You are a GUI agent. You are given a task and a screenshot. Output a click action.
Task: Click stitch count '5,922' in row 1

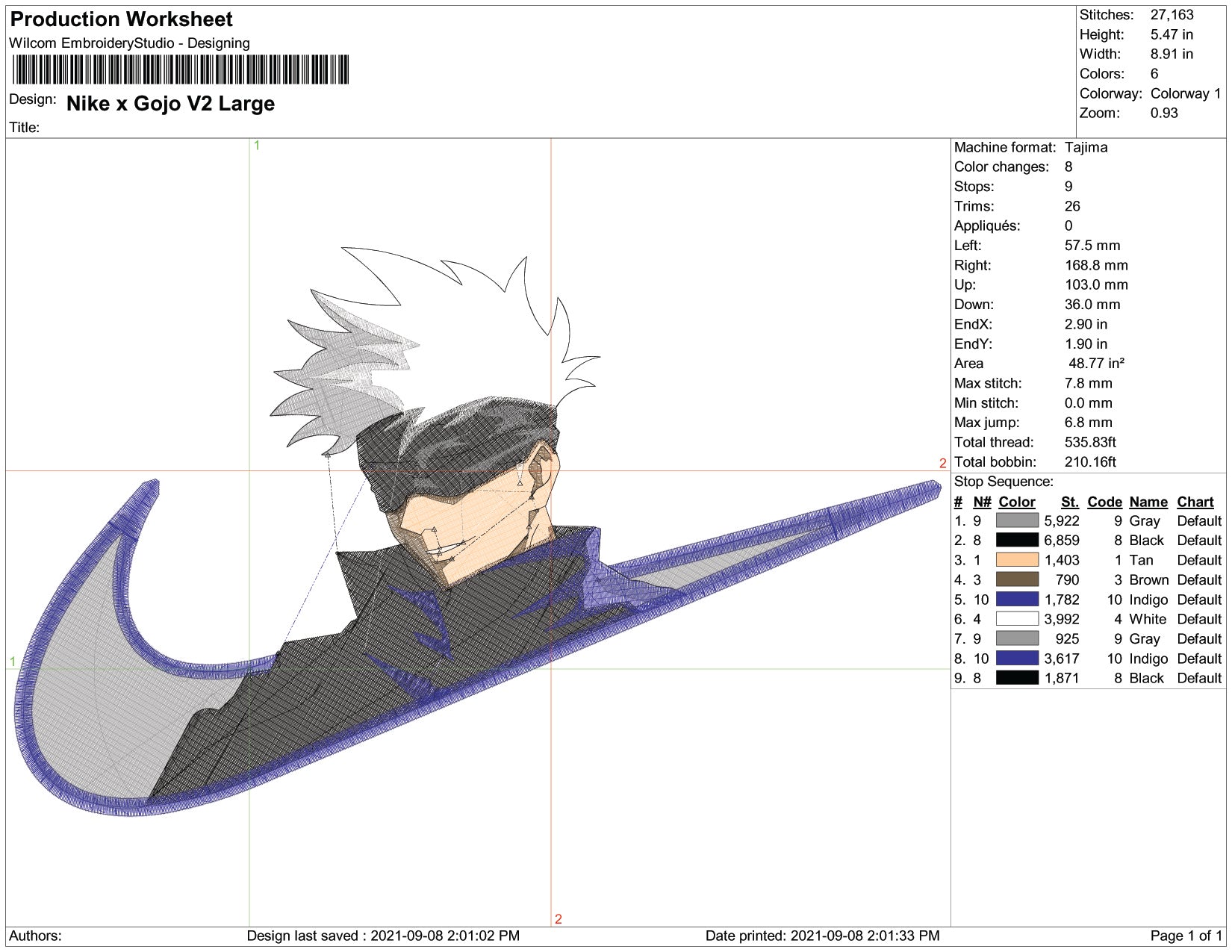1062,520
